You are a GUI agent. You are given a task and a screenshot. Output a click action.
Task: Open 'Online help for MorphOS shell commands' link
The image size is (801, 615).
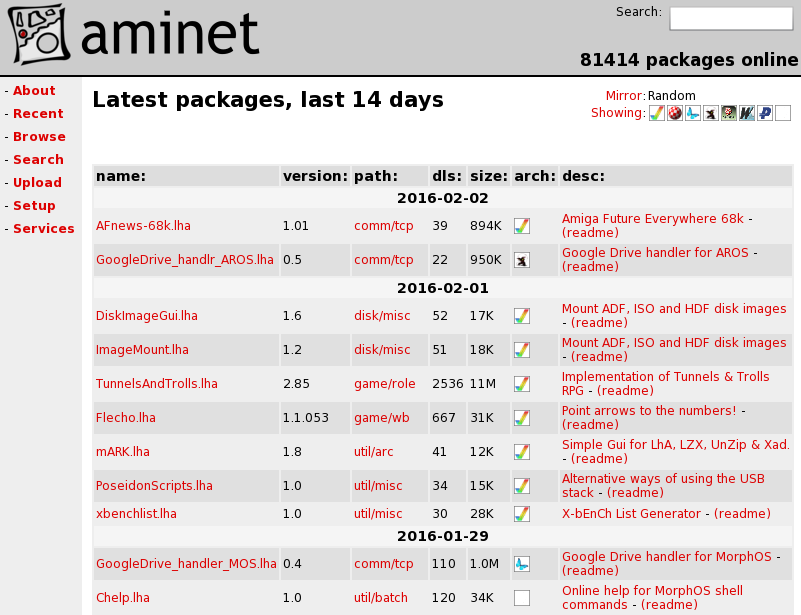click(652, 598)
